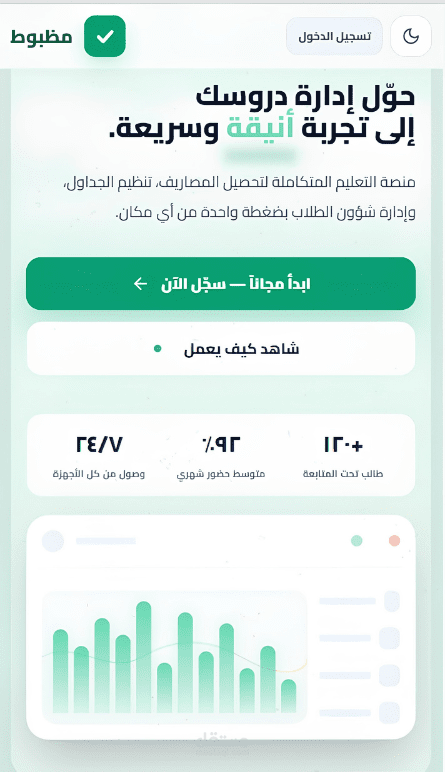Open the تسجيل الدخول login button
The width and height of the screenshot is (445, 772).
pyautogui.click(x=334, y=36)
